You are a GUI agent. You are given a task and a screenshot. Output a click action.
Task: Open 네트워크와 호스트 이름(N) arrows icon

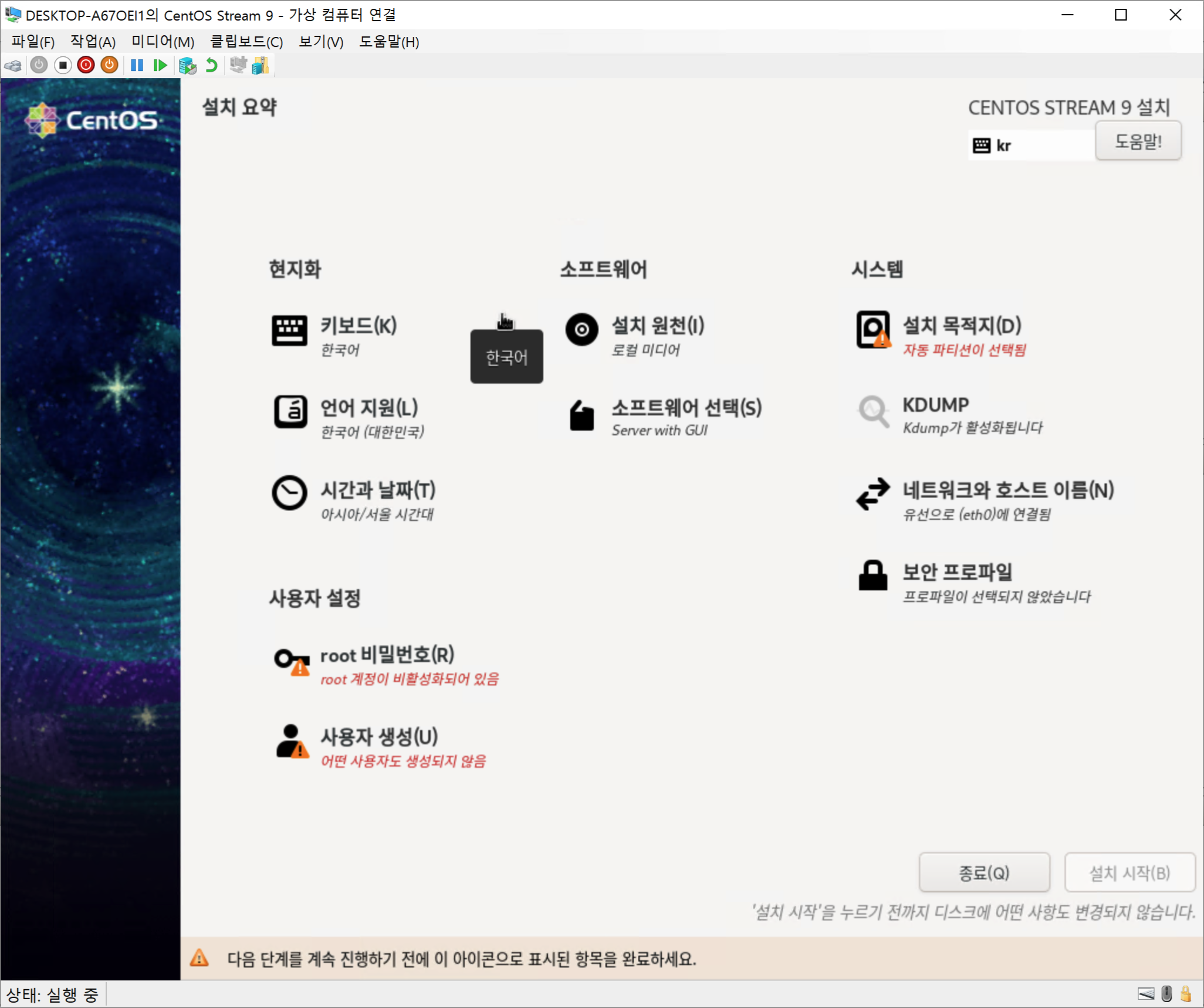pos(873,493)
